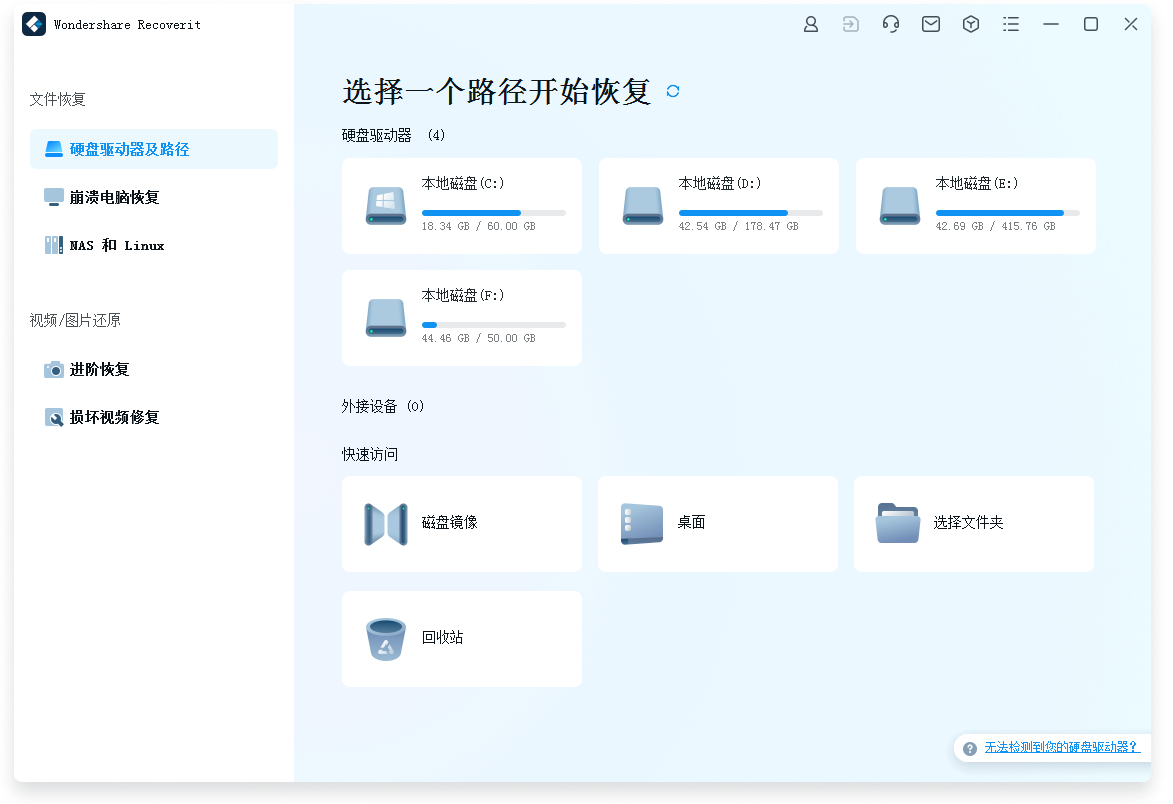The height and width of the screenshot is (804, 1173).
Task: Open the 回收站 recycle bin recovery
Action: point(461,639)
